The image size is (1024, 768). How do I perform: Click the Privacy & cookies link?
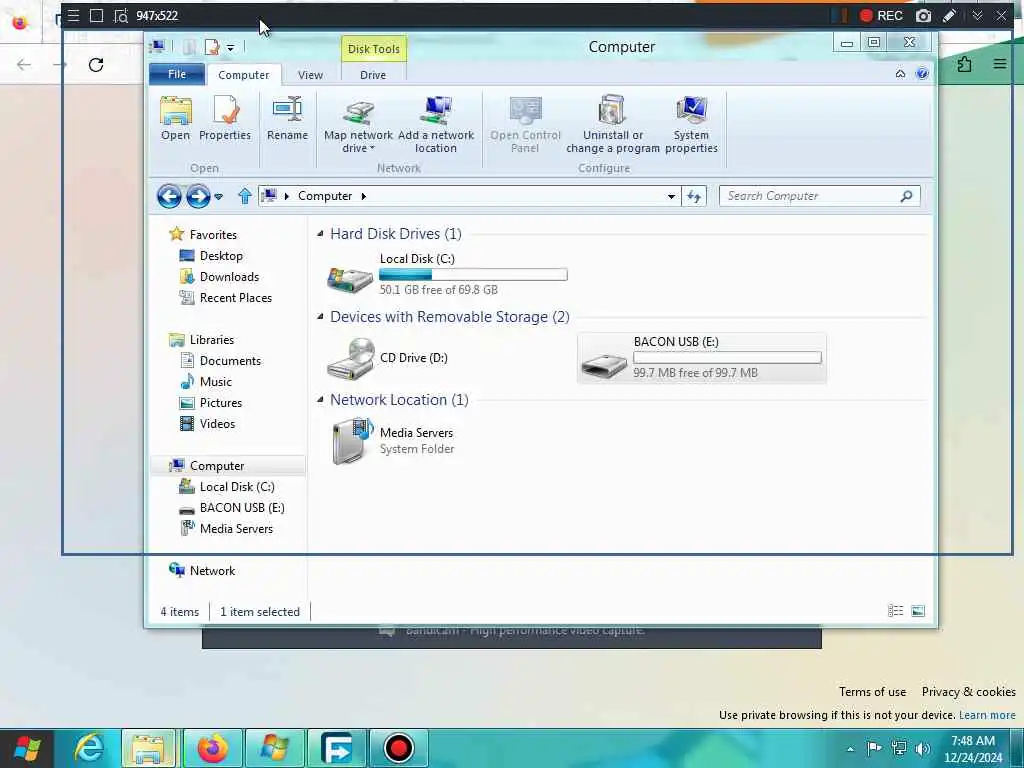(968, 692)
